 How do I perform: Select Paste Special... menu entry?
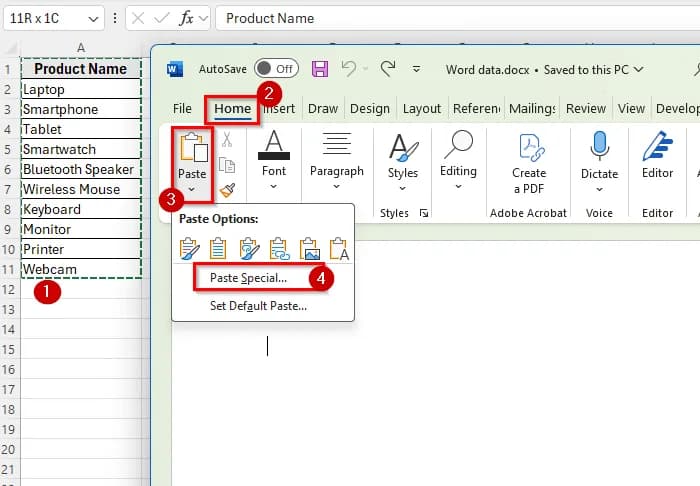click(248, 278)
